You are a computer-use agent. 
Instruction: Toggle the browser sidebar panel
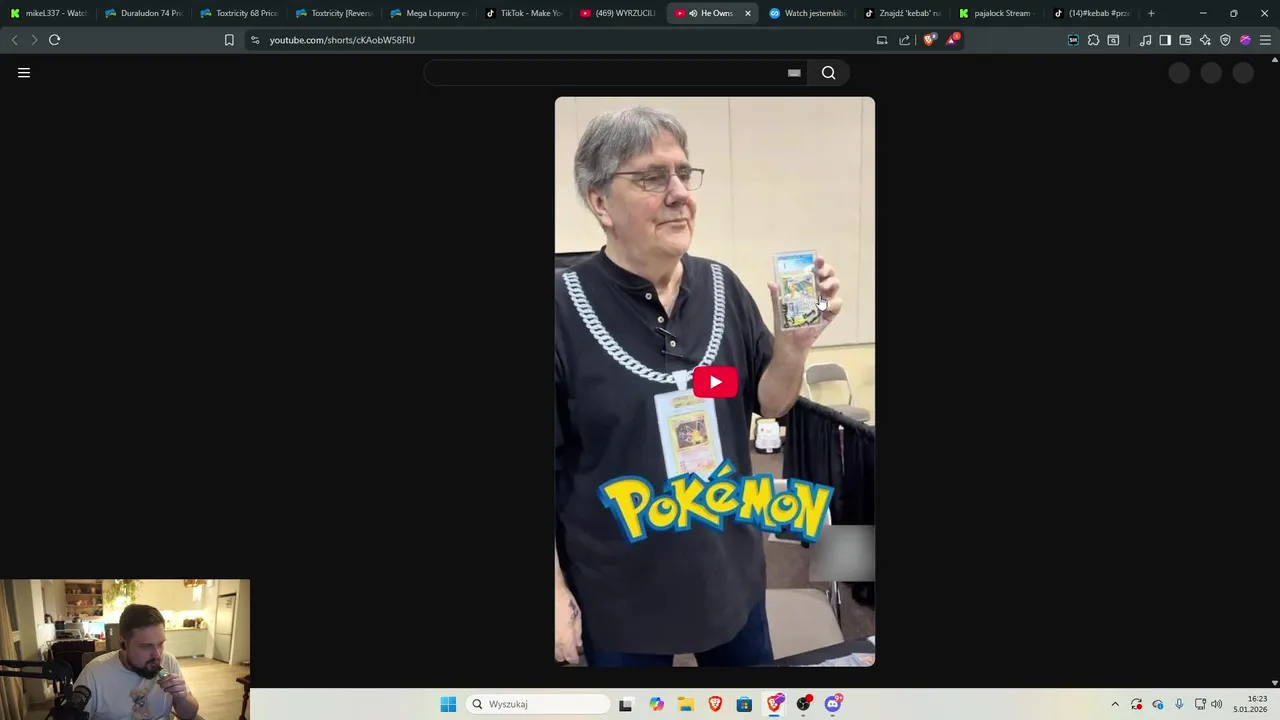click(1165, 40)
